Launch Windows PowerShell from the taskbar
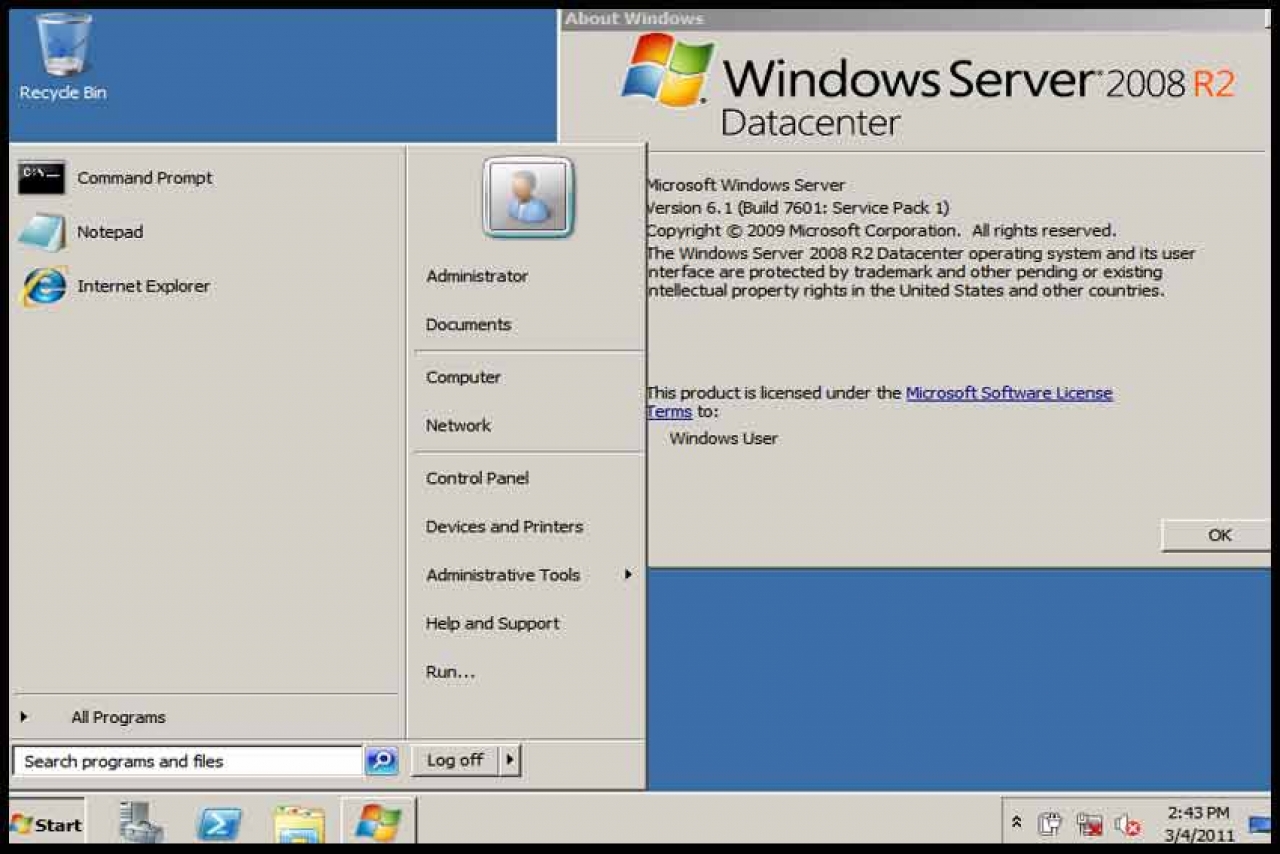Screen dimensions: 1280x854 (x=219, y=825)
